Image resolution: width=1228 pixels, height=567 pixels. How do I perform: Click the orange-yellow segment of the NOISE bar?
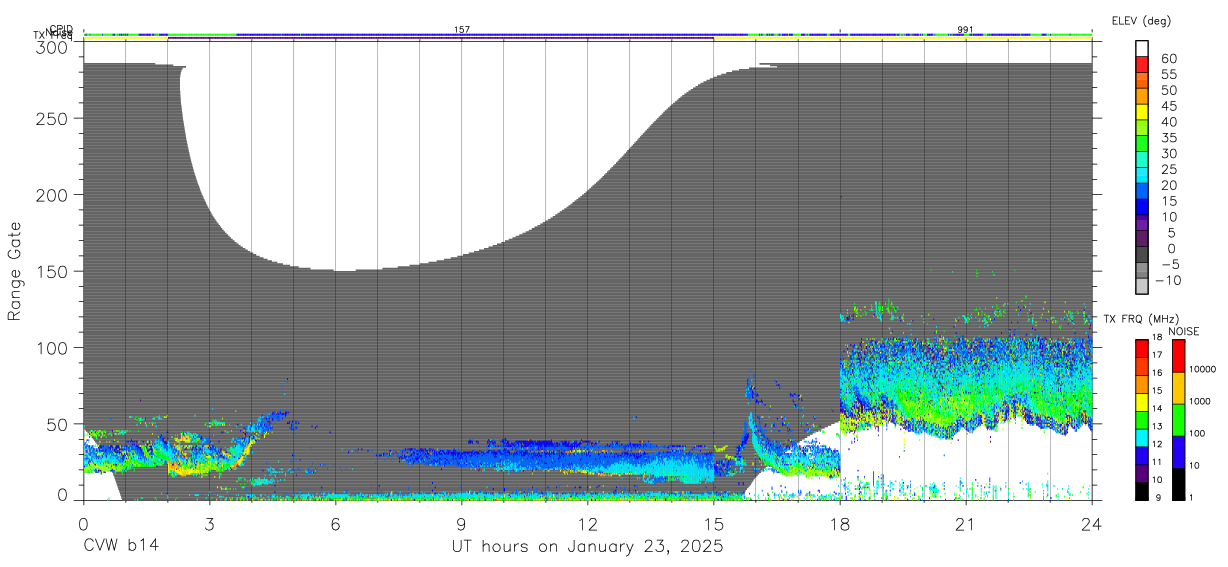tap(1178, 388)
